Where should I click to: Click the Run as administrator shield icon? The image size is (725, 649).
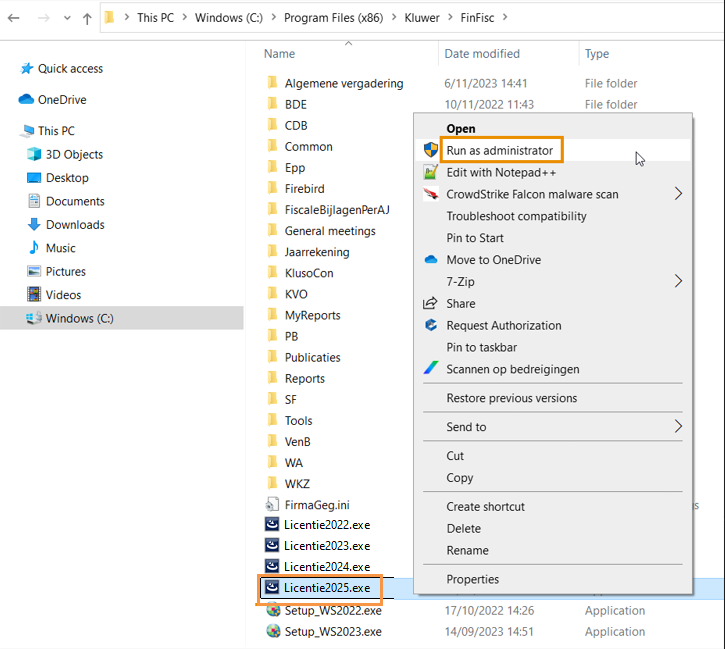[x=431, y=150]
